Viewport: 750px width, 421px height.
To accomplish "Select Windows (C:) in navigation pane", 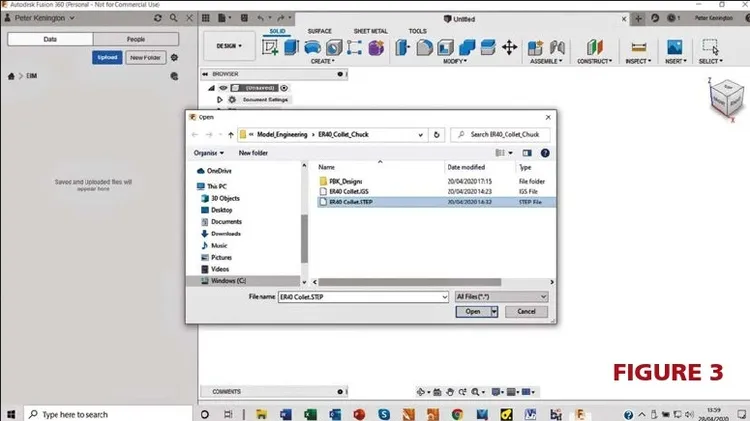I will (x=228, y=281).
